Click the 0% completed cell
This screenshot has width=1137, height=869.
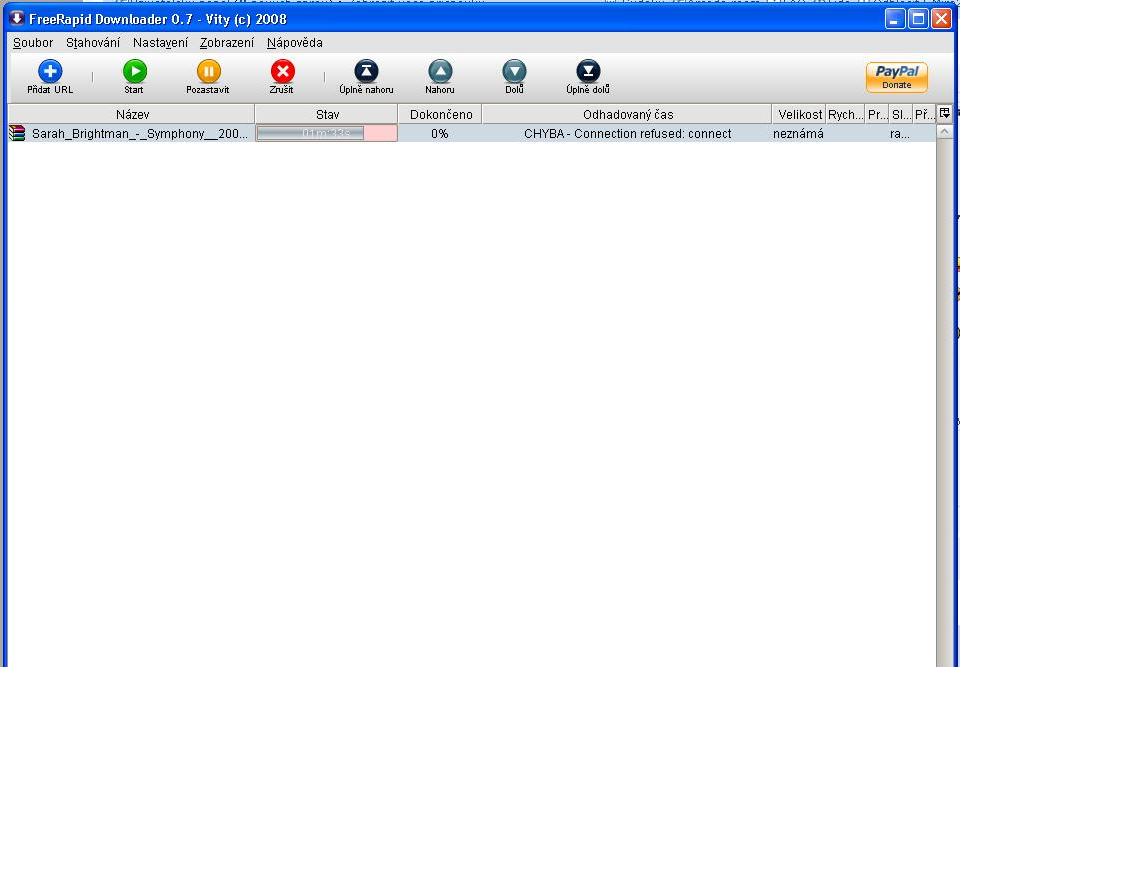pos(439,133)
